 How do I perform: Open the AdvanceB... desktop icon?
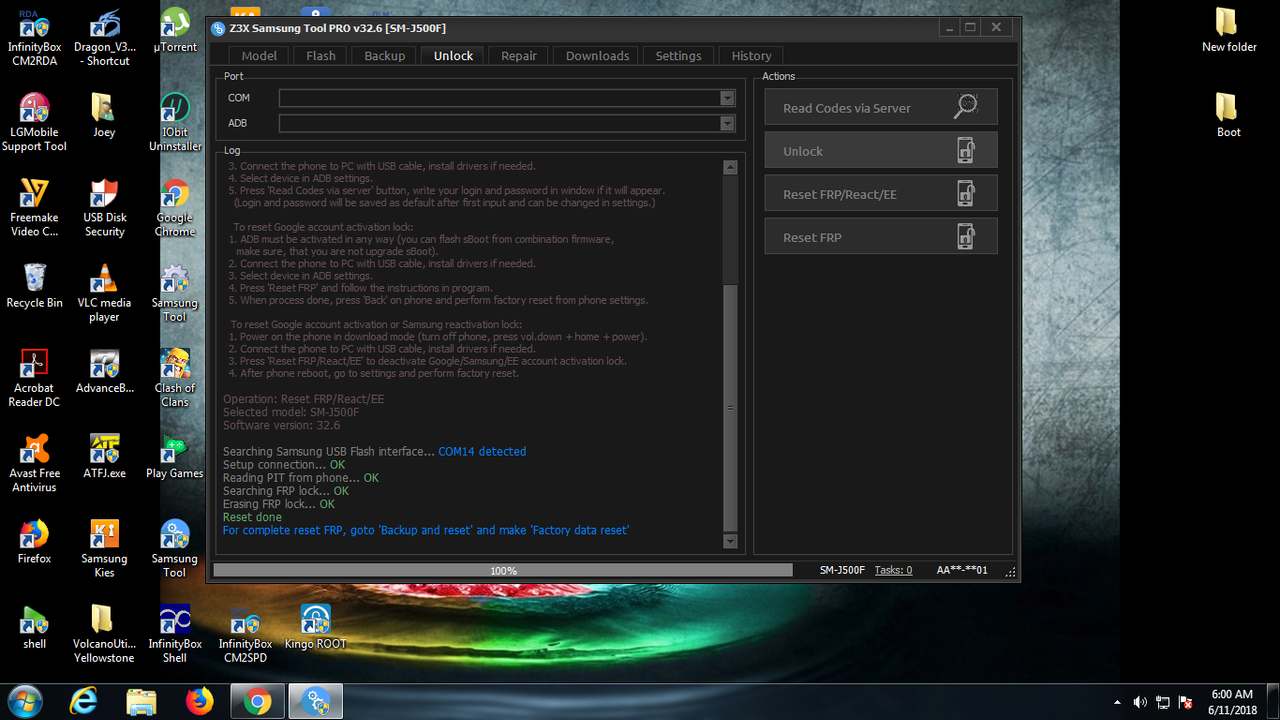tap(104, 371)
